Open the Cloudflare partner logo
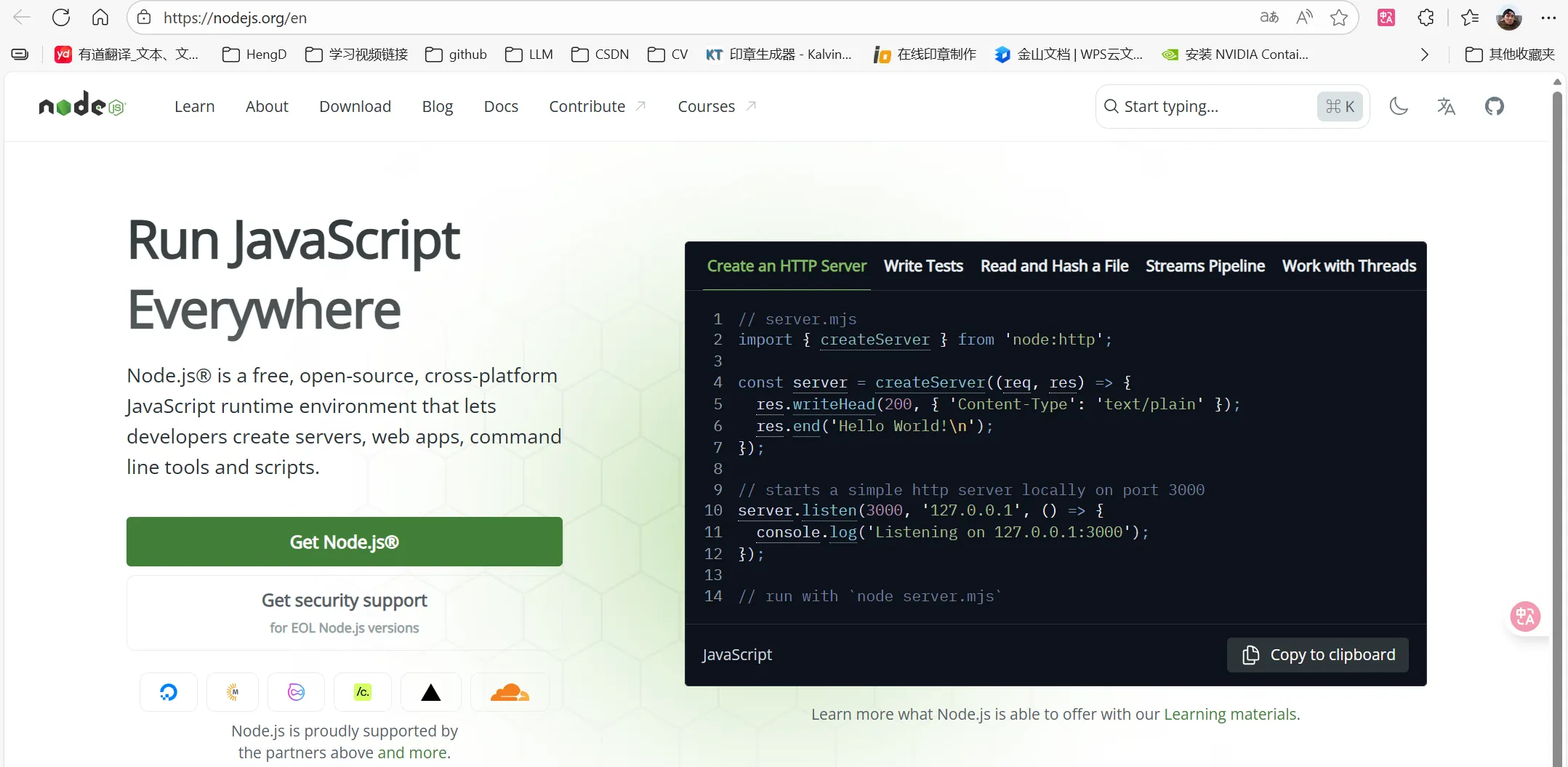 pyautogui.click(x=510, y=692)
